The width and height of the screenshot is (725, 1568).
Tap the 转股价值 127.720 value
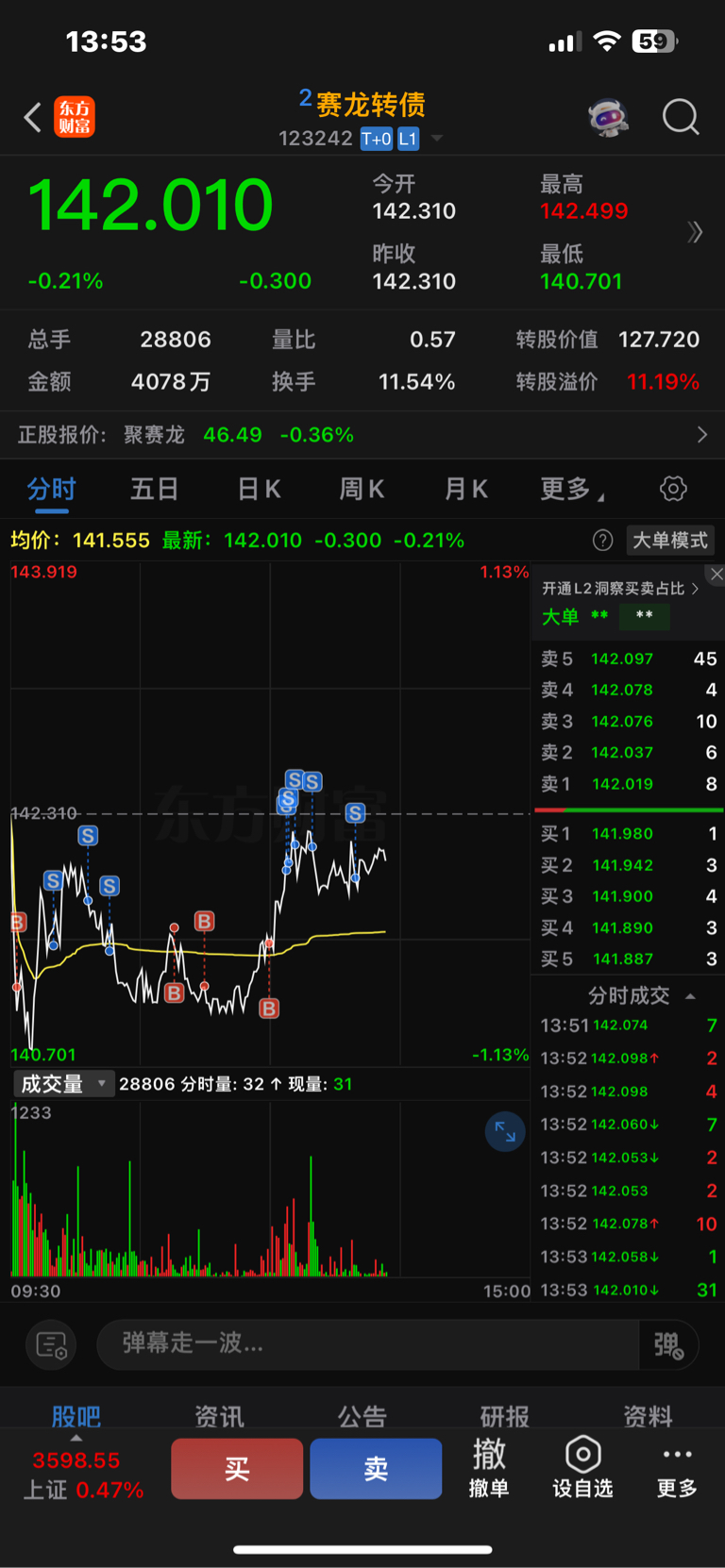pos(659,340)
